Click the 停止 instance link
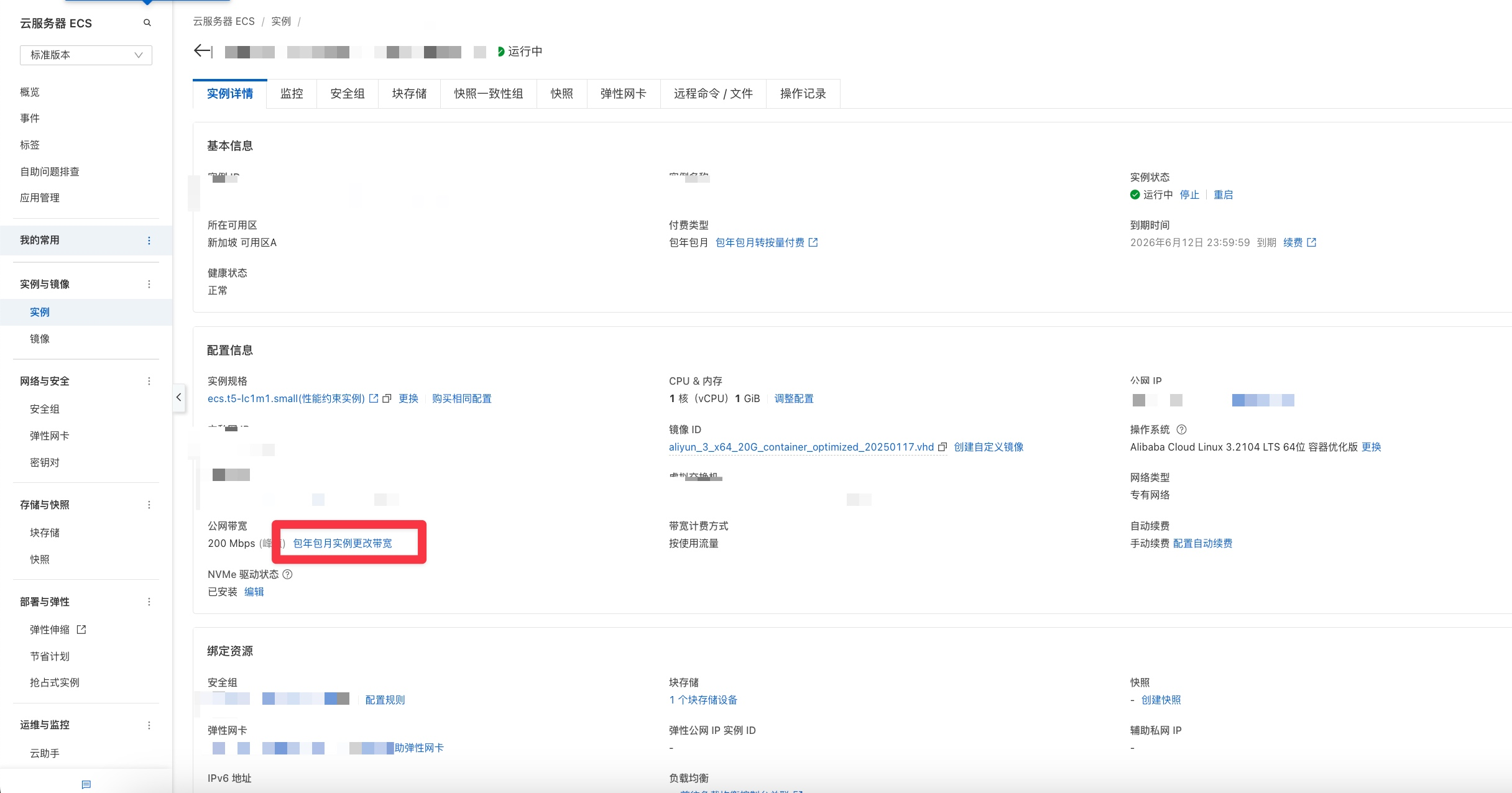The width and height of the screenshot is (1512, 793). click(1189, 195)
